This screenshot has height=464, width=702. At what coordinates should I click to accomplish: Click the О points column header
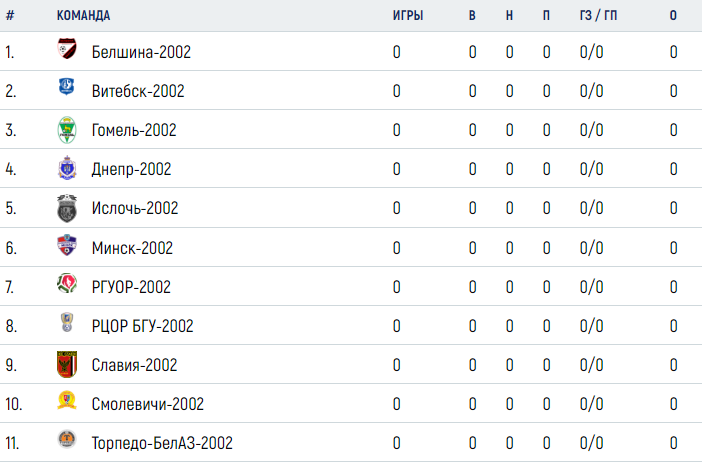673,16
